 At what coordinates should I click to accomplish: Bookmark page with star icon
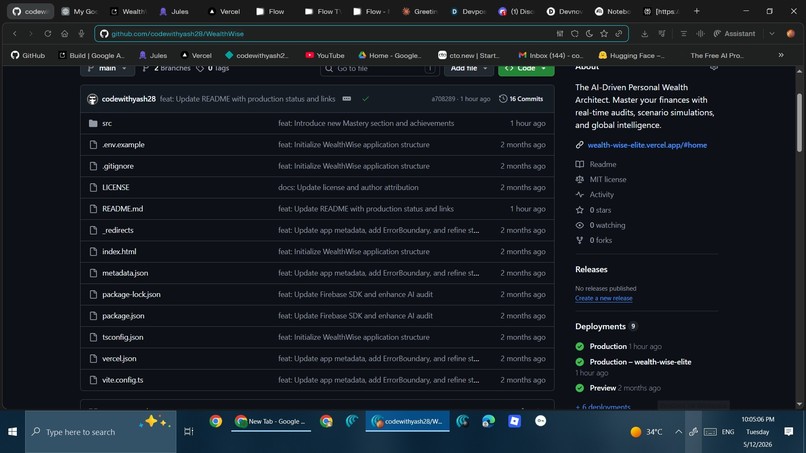click(604, 33)
